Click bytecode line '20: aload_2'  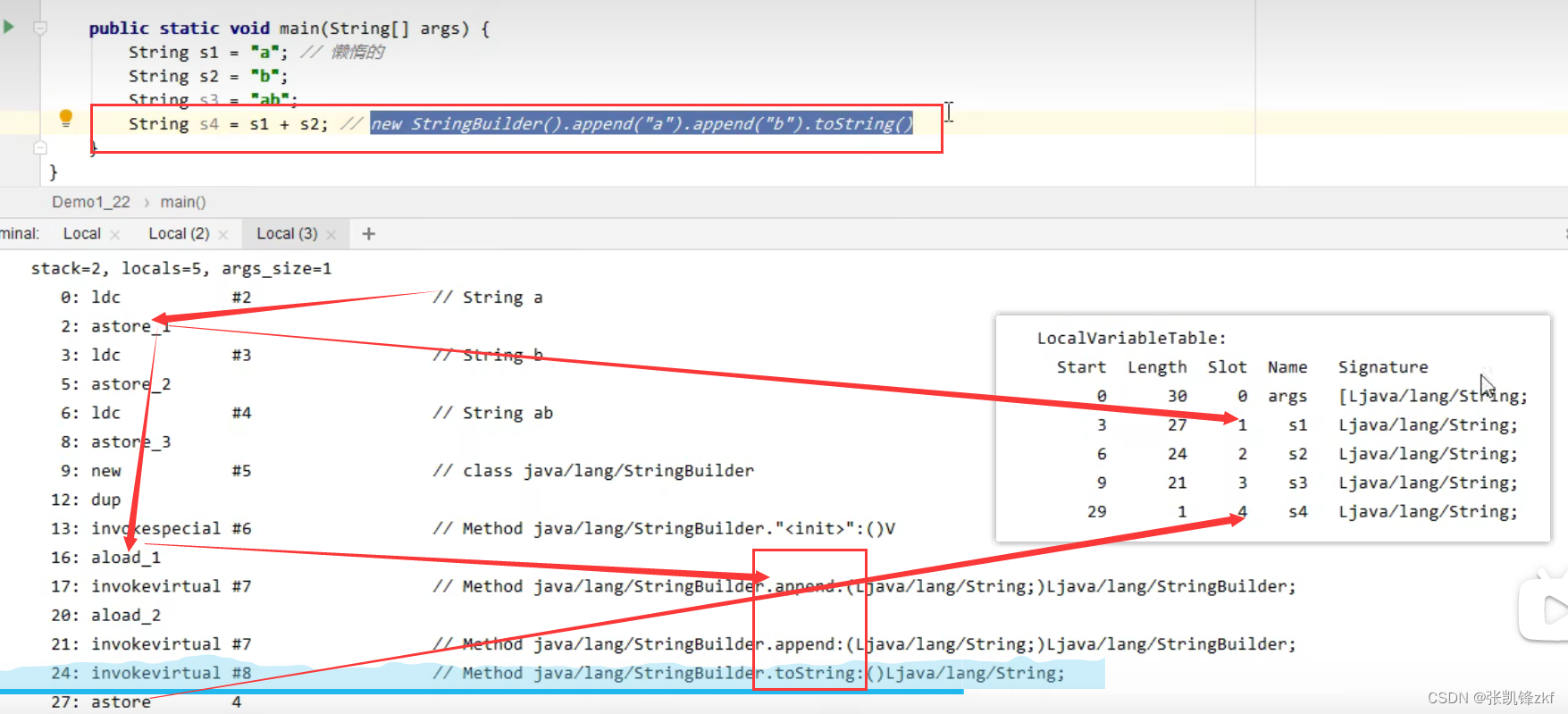105,615
